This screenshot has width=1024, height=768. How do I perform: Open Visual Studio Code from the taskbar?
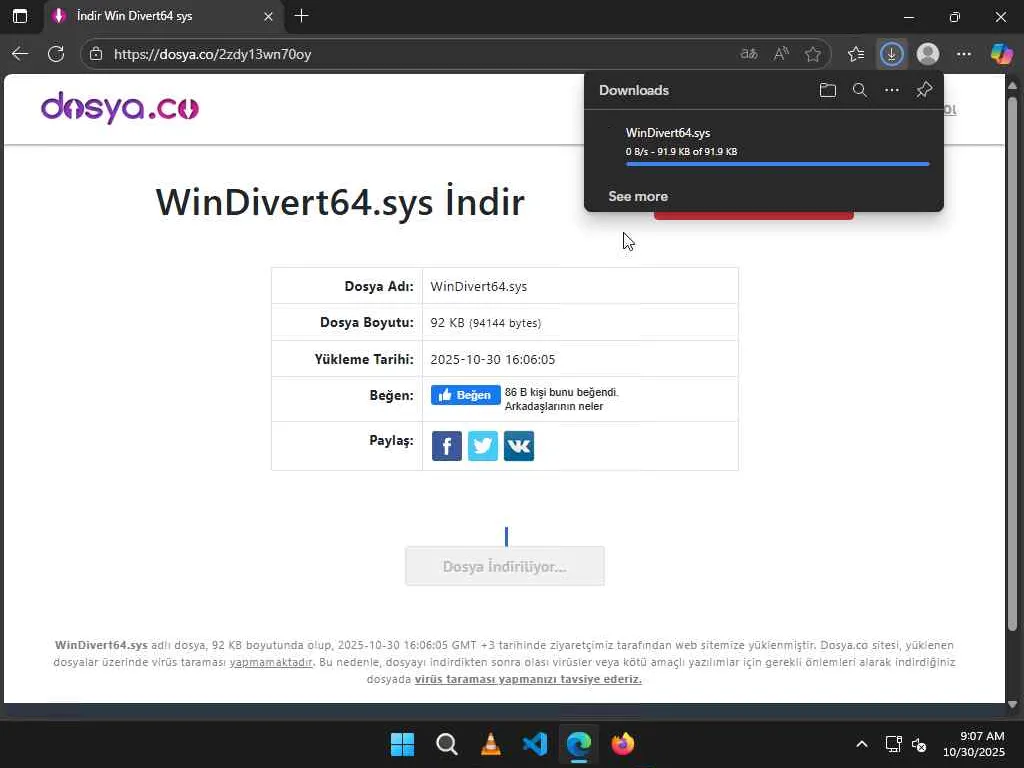click(535, 744)
